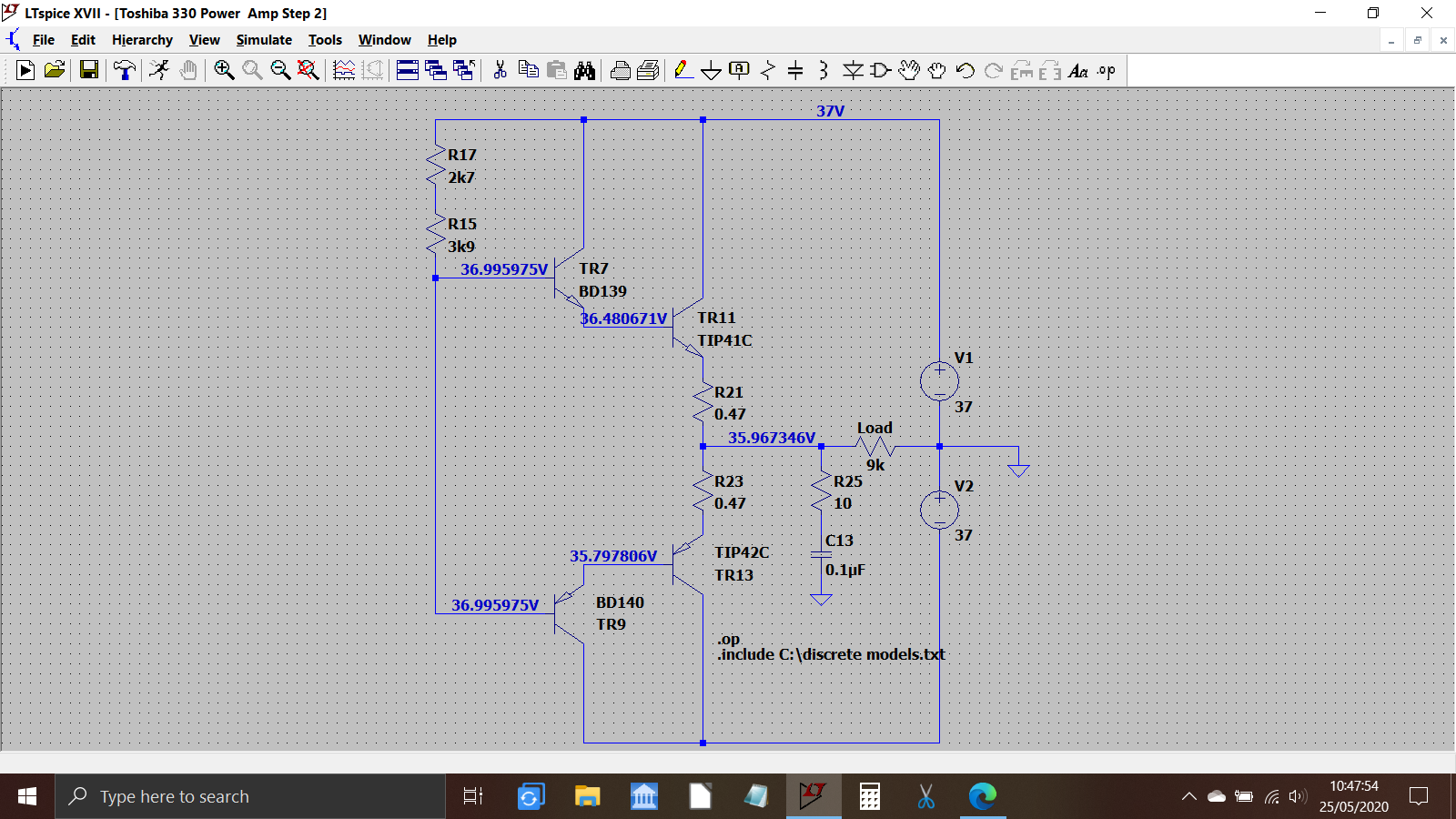Screen dimensions: 1456x819
Task: Click the 2k7 resistor value
Action: point(461,177)
